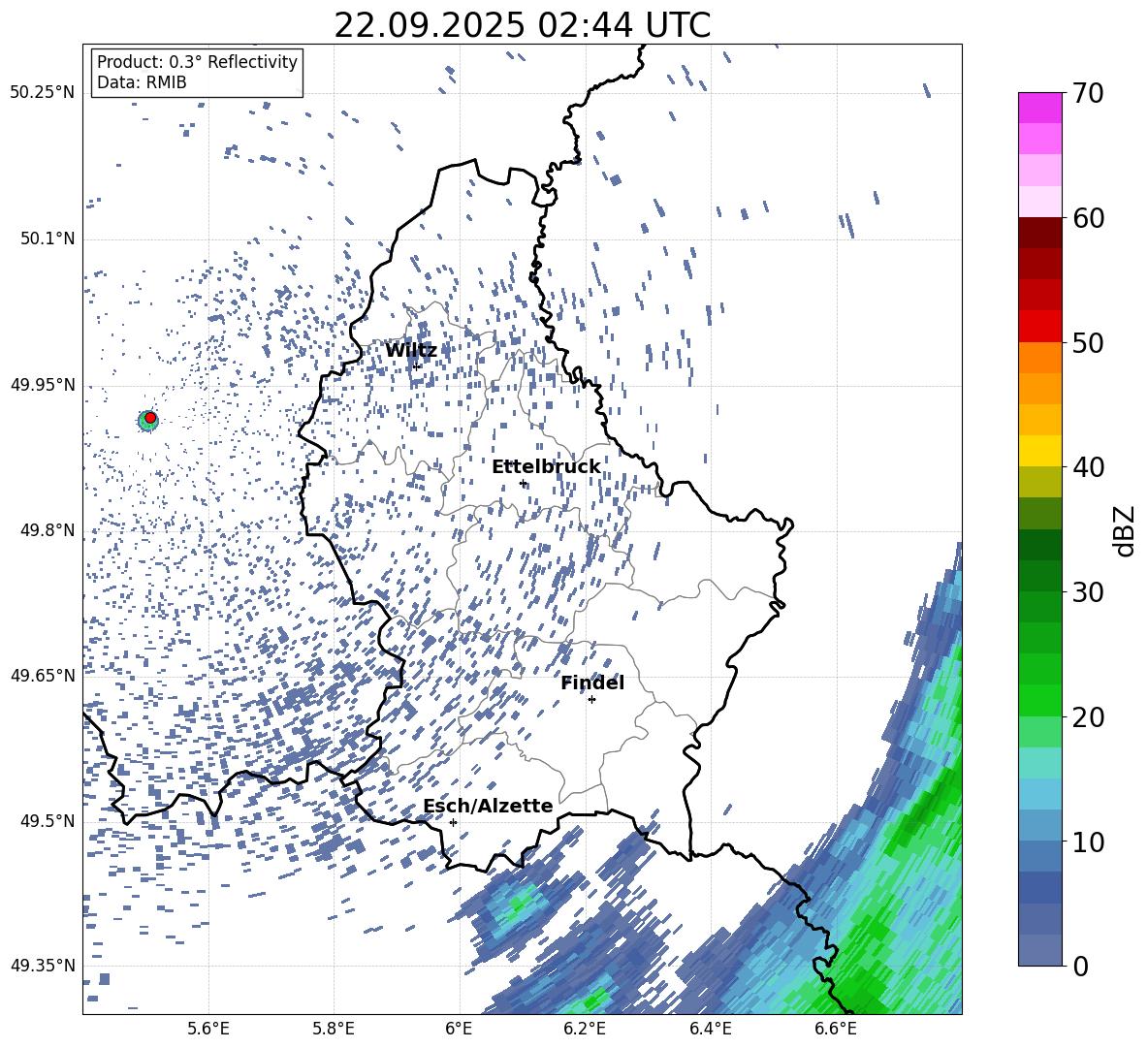Click the 30 dBZ colorbar label
Screen dimensions: 1148x1048
pos(1087,592)
